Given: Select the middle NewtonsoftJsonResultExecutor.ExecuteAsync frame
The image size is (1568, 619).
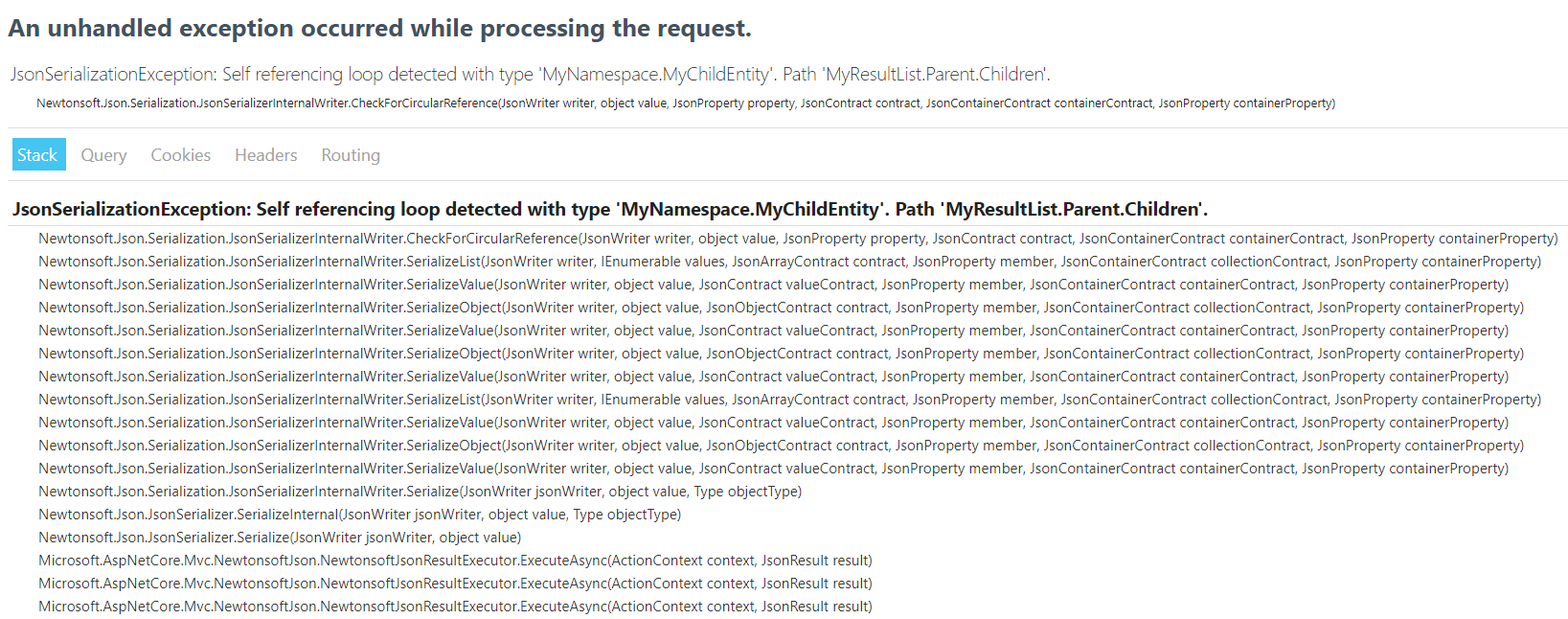Looking at the screenshot, I should click(454, 584).
